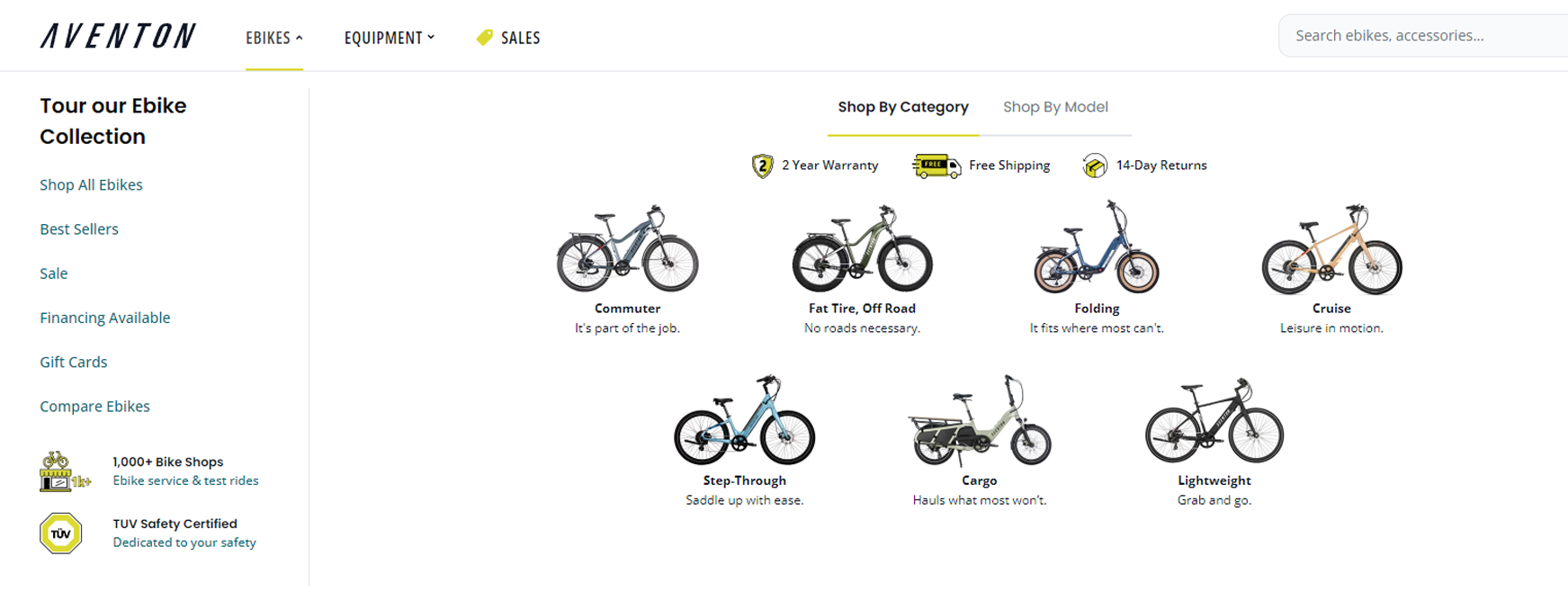Click the Shop All Ebikes link

(x=91, y=184)
